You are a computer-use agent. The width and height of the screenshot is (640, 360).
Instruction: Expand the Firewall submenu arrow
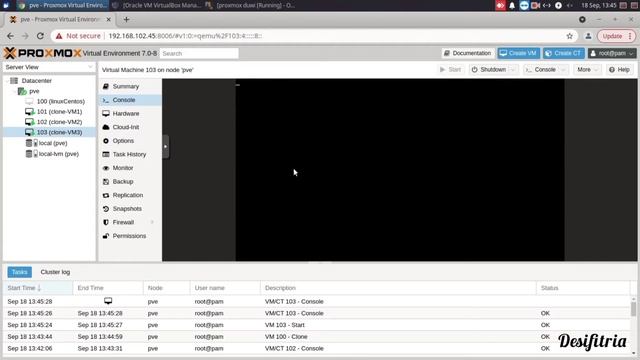152,222
